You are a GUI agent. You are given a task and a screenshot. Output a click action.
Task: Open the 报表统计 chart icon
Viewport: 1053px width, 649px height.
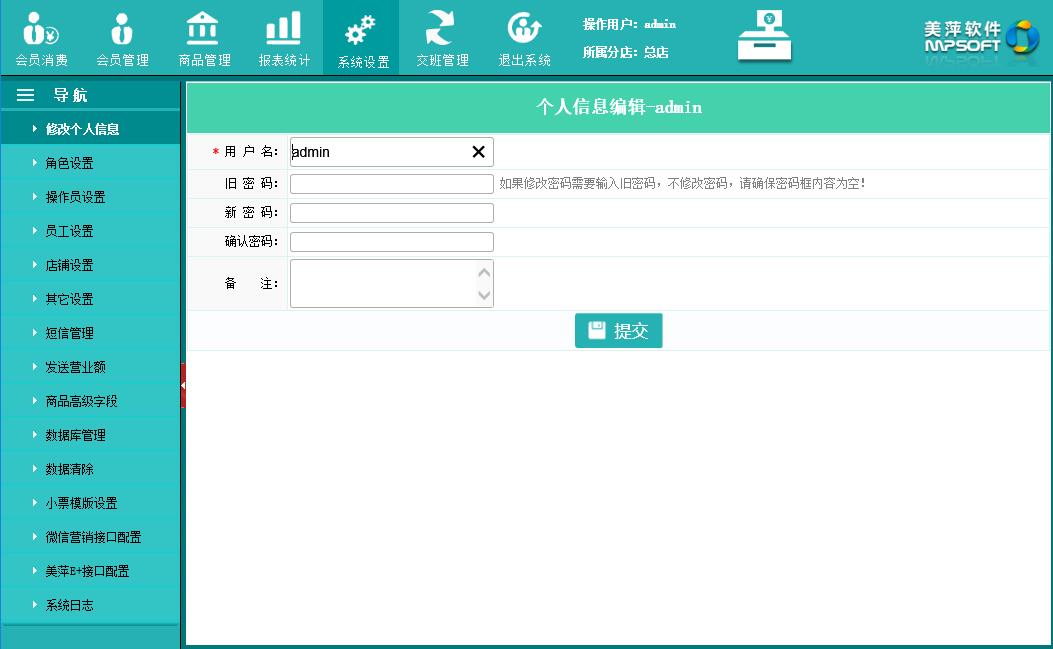(x=284, y=28)
